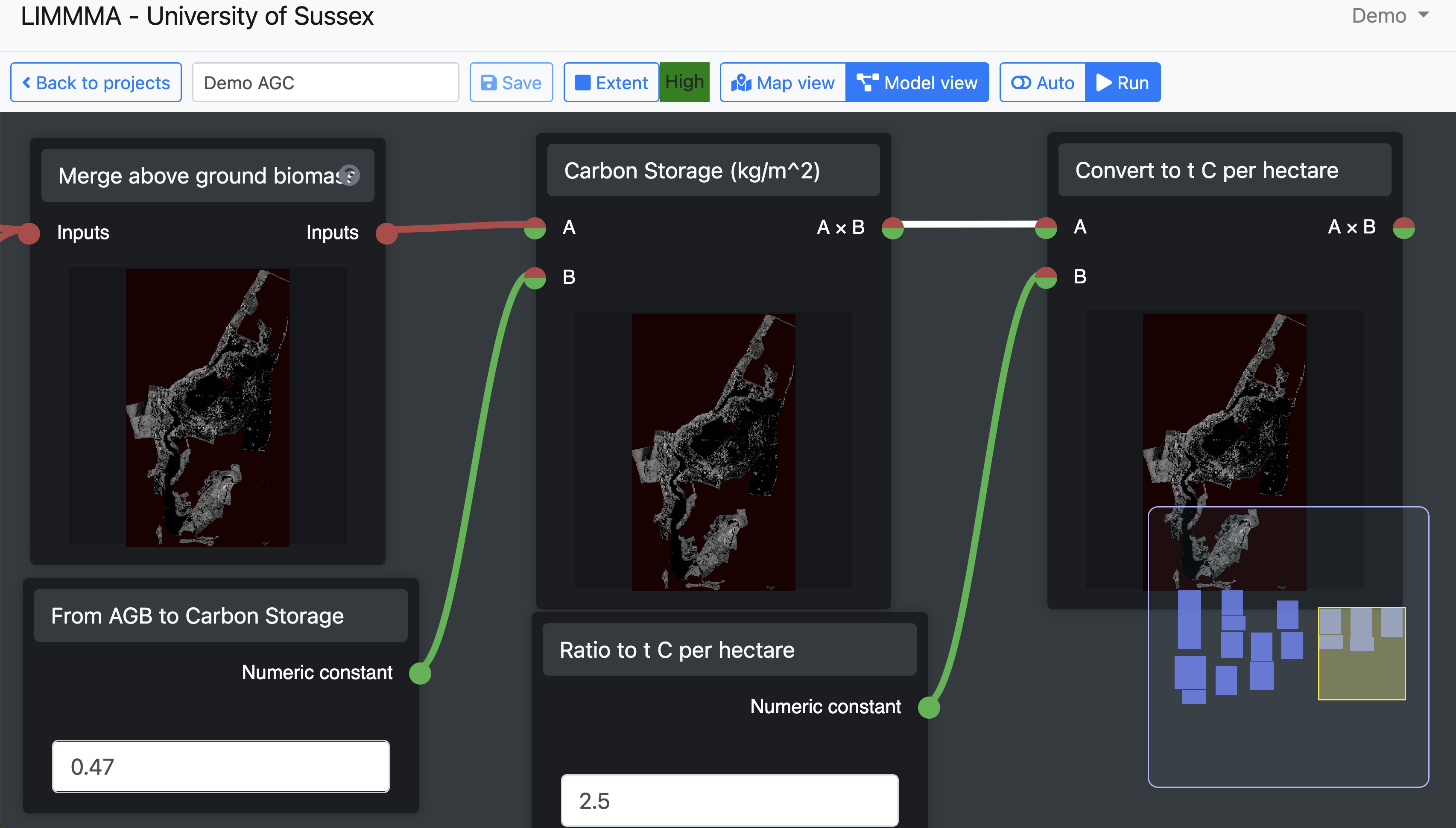Click output socket of Carbon Storage node

[x=892, y=228]
